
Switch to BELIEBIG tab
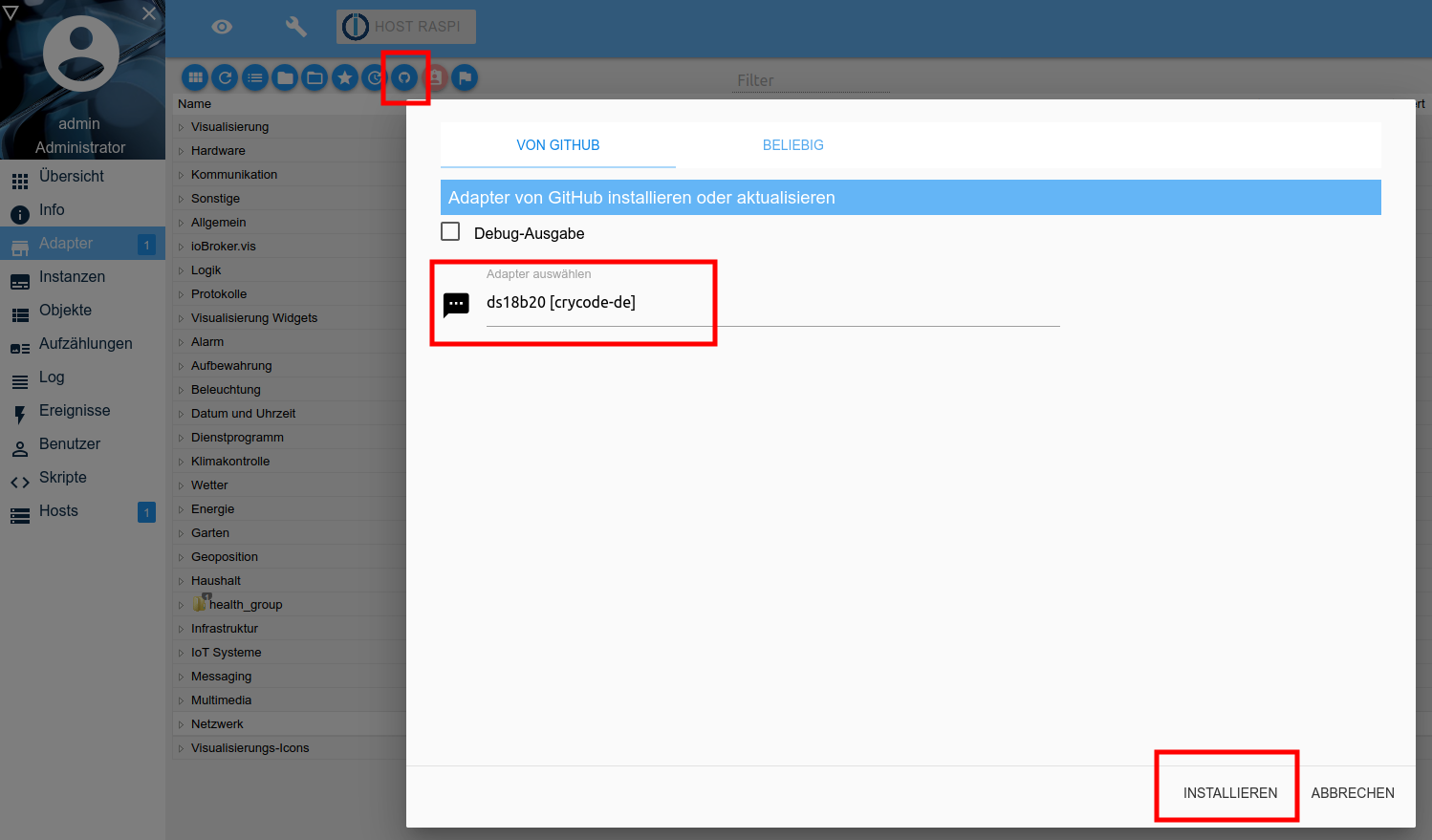(793, 145)
